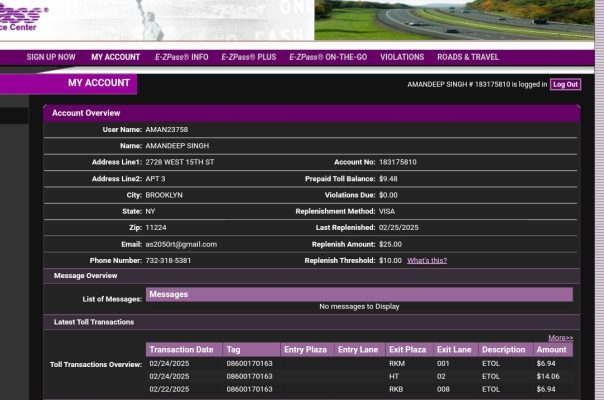Click the Amount column header
The height and width of the screenshot is (400, 604).
tap(551, 350)
